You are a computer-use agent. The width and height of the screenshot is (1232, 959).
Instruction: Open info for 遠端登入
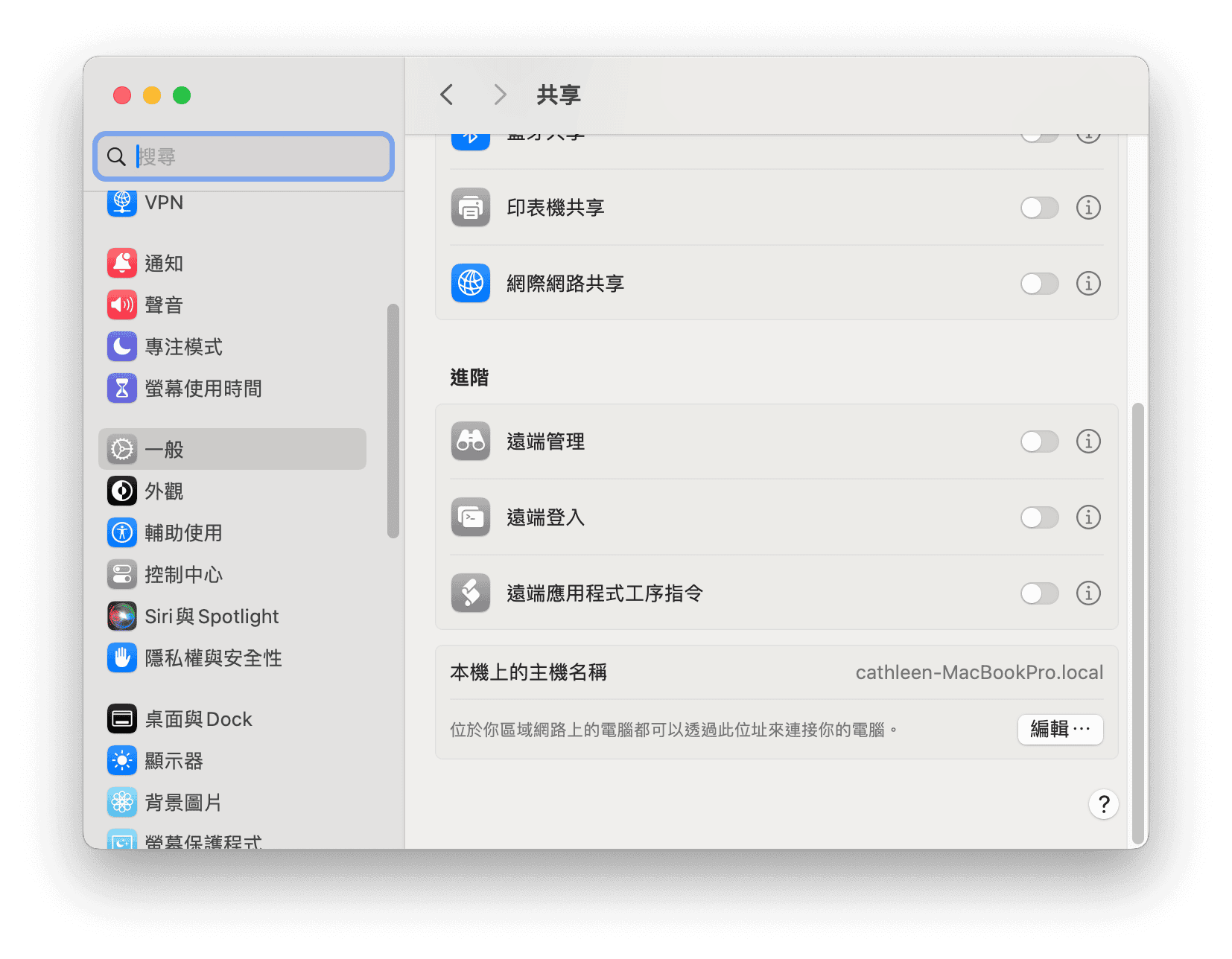pos(1088,517)
